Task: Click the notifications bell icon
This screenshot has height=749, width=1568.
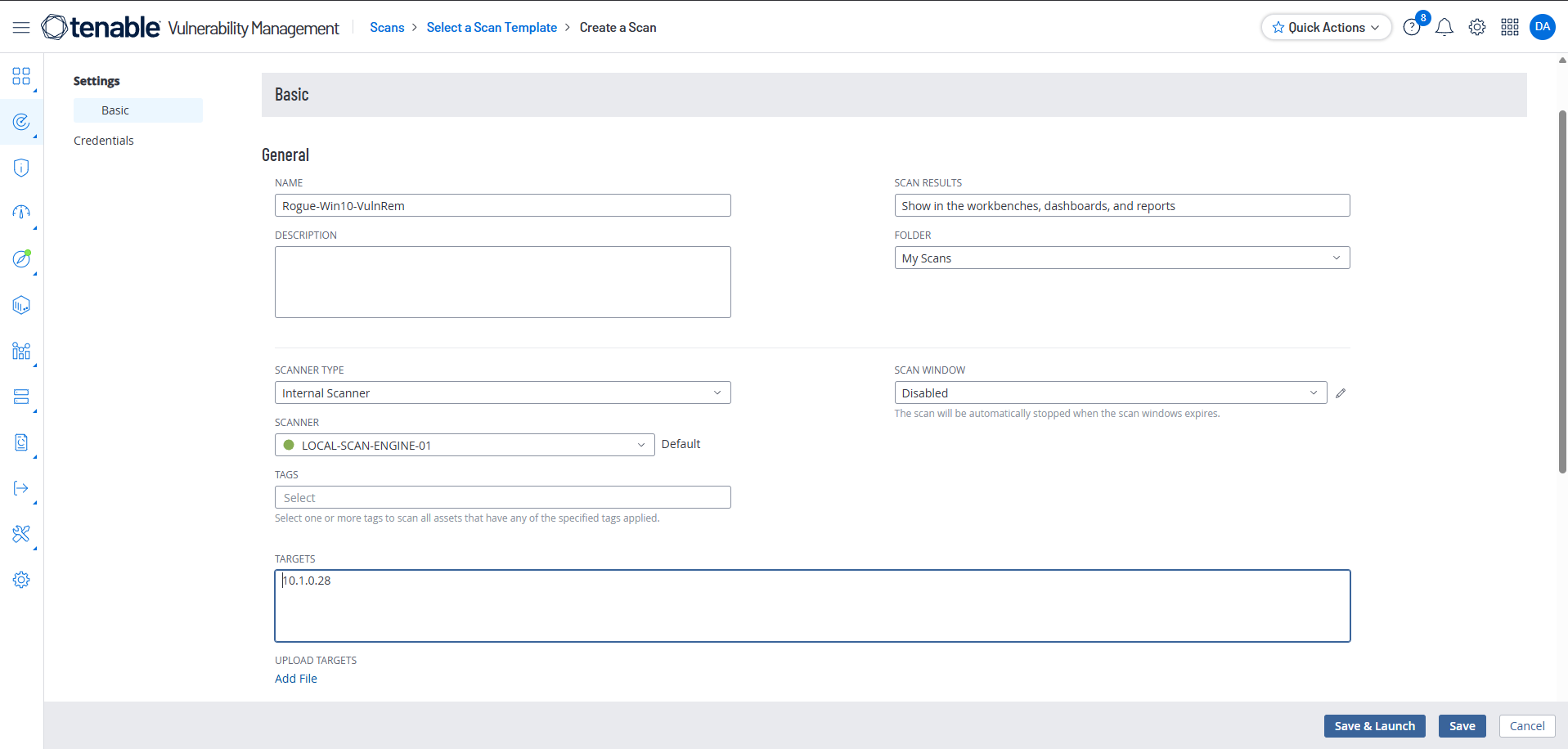Action: pyautogui.click(x=1444, y=28)
